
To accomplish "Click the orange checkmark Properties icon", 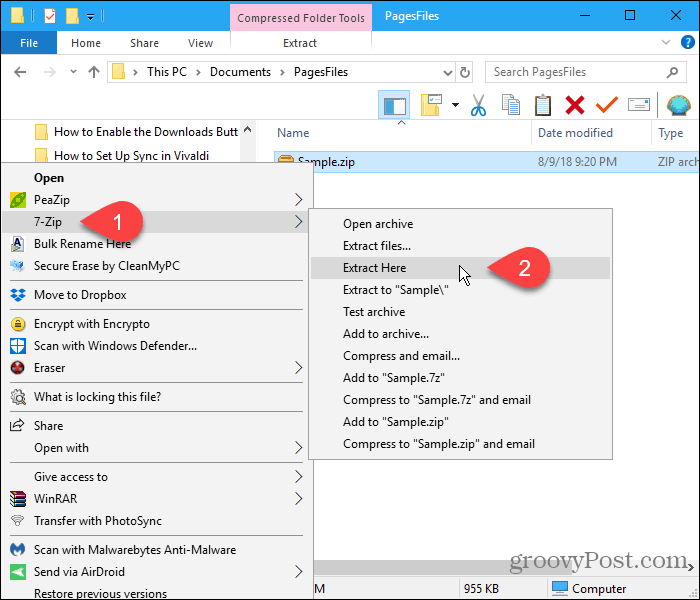I will (607, 105).
